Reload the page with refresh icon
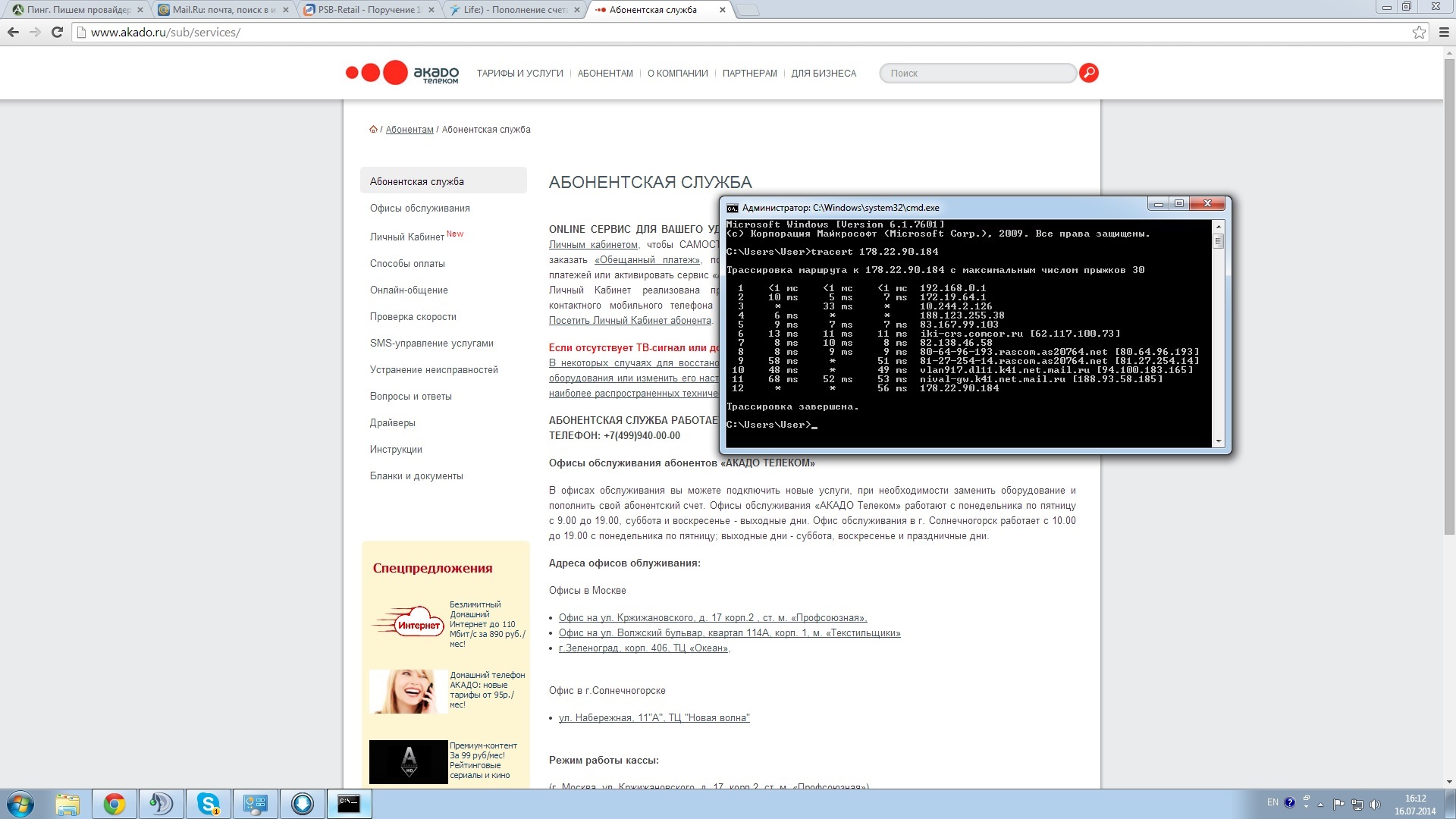Viewport: 1456px width, 819px height. tap(57, 32)
